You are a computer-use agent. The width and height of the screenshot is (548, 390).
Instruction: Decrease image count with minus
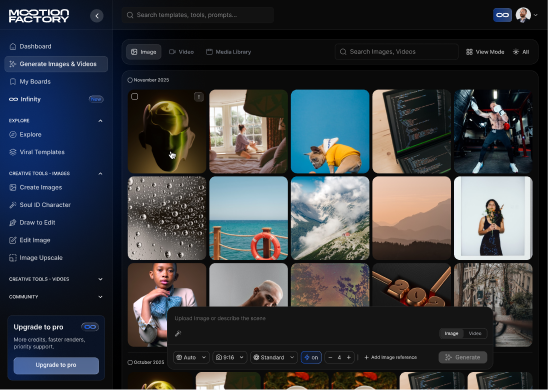(330, 358)
